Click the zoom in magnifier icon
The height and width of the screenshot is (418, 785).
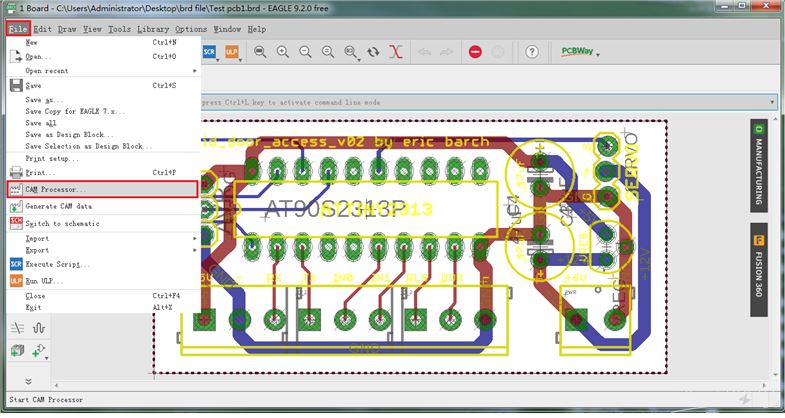pyautogui.click(x=282, y=51)
